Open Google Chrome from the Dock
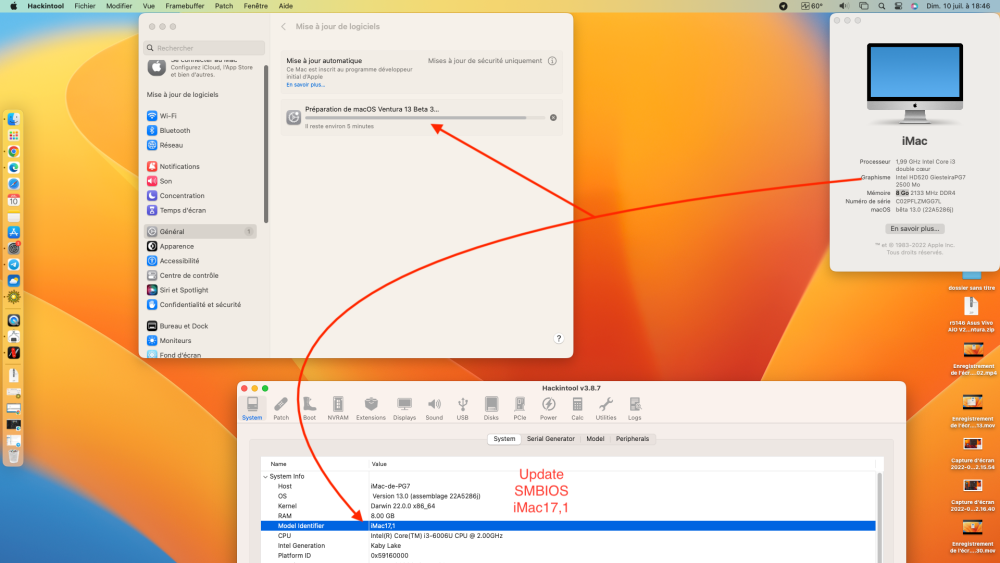Screen dimensions: 1000x563 tap(13, 152)
